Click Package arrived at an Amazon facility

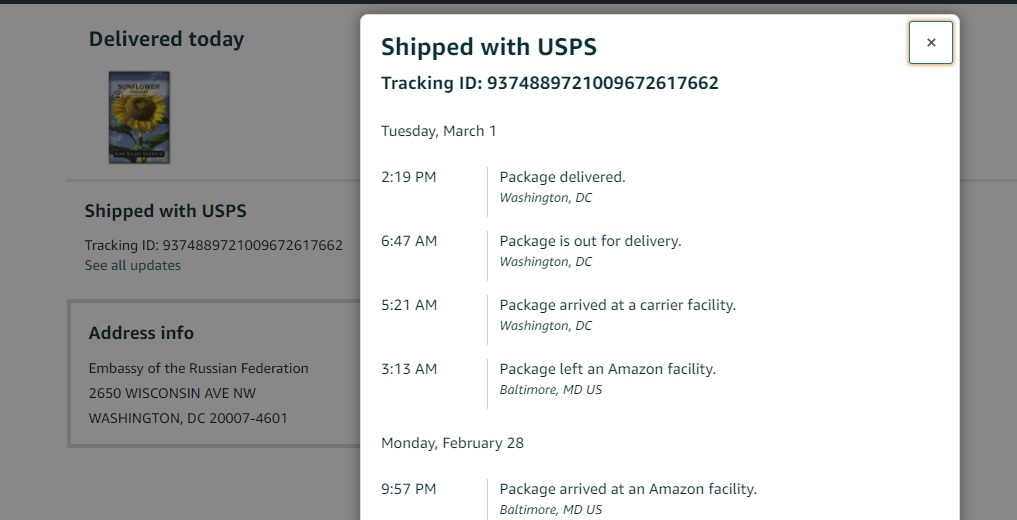(628, 489)
